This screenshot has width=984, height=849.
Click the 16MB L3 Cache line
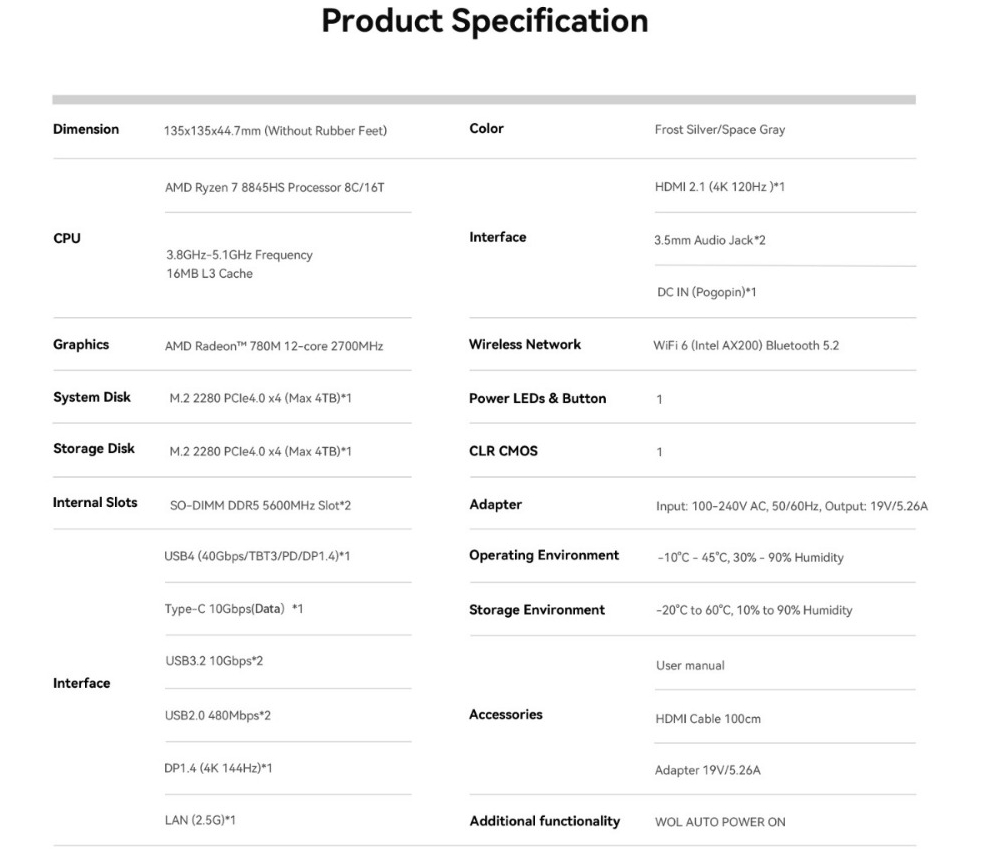tap(209, 274)
